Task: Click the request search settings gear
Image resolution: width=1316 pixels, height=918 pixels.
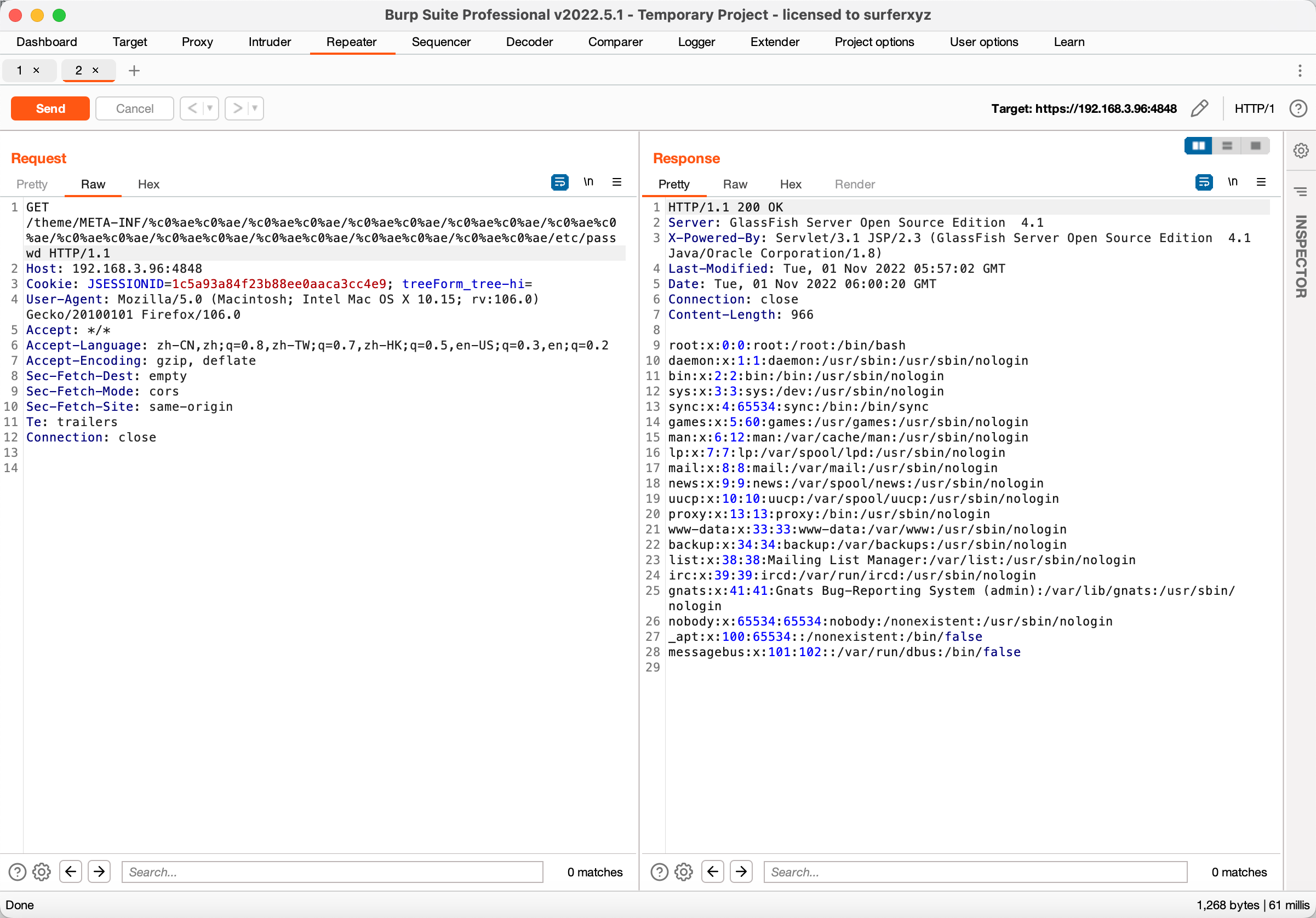Action: pos(41,871)
